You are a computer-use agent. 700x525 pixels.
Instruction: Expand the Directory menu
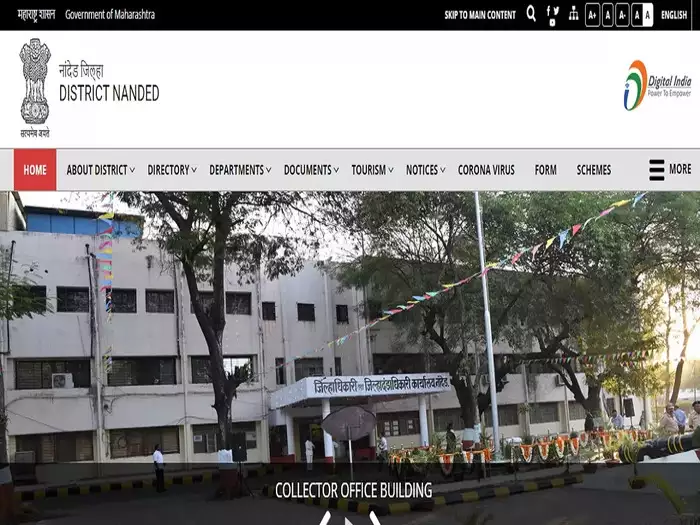(x=172, y=170)
